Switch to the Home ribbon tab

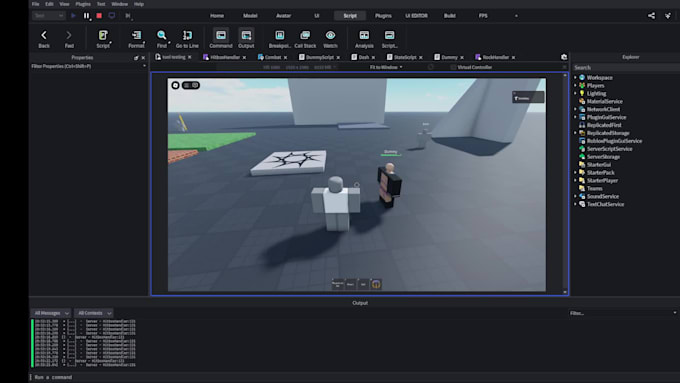pos(217,16)
